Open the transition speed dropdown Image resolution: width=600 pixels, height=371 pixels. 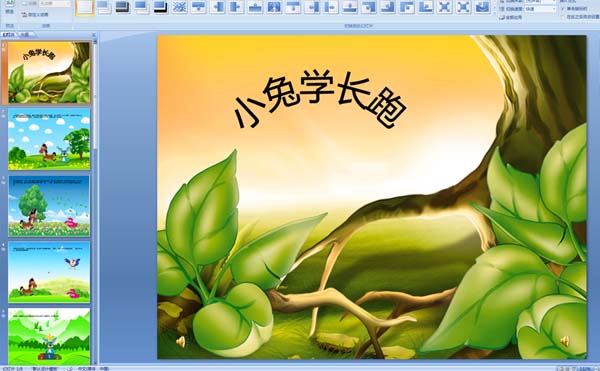(x=540, y=8)
